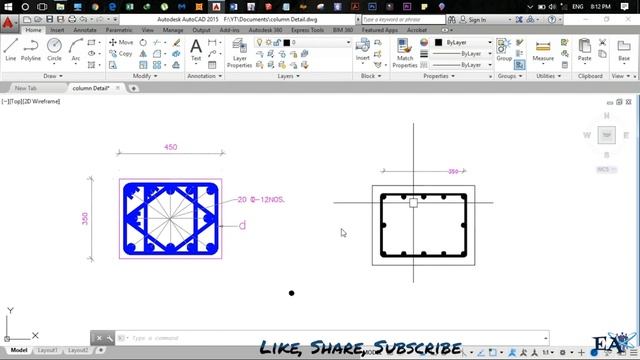This screenshot has width=640, height=360.
Task: Click the keyword search input field
Action: click(403, 19)
